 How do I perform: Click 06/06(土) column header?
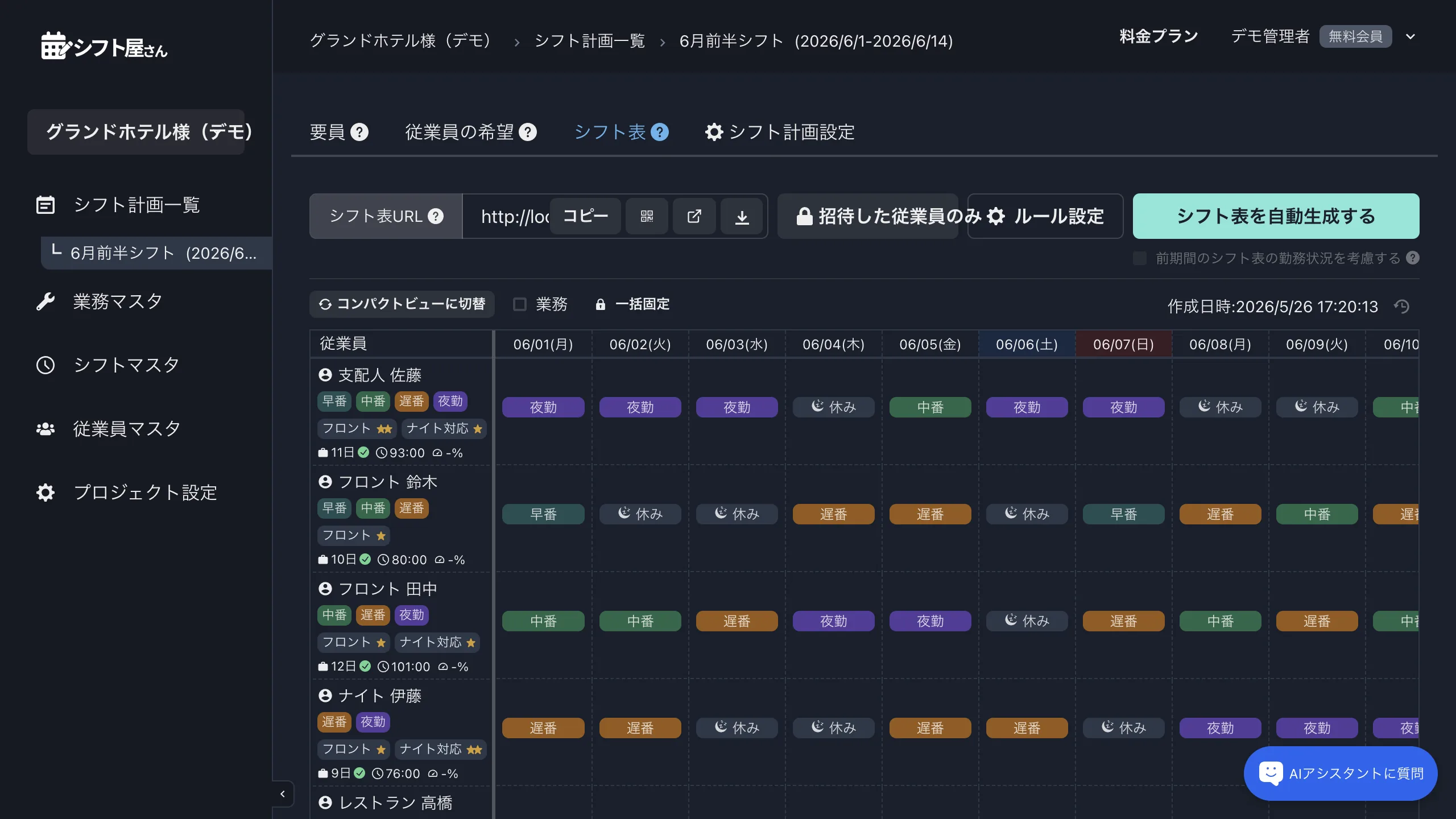point(1027,344)
